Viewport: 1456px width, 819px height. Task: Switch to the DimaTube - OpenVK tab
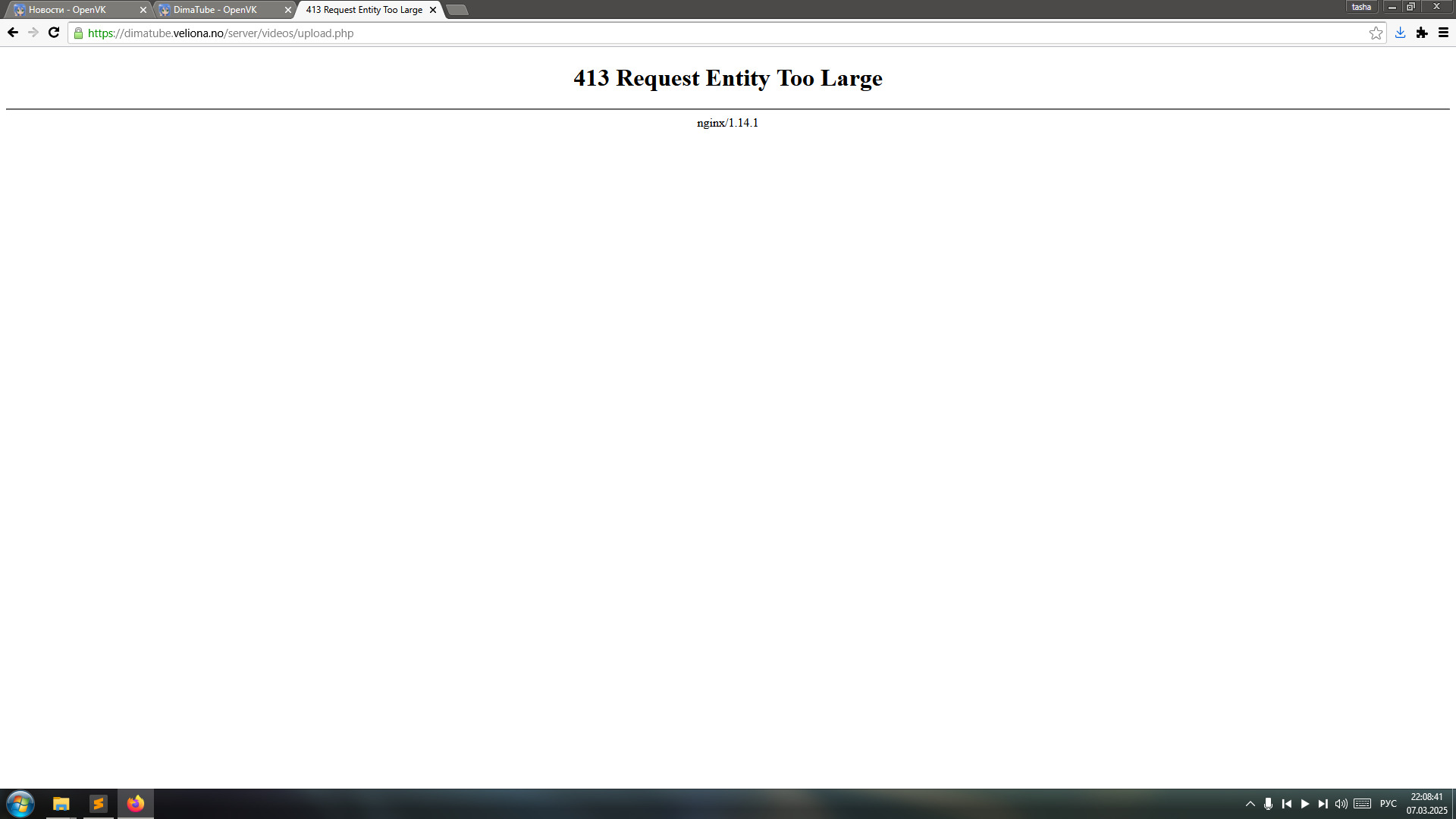(x=216, y=10)
